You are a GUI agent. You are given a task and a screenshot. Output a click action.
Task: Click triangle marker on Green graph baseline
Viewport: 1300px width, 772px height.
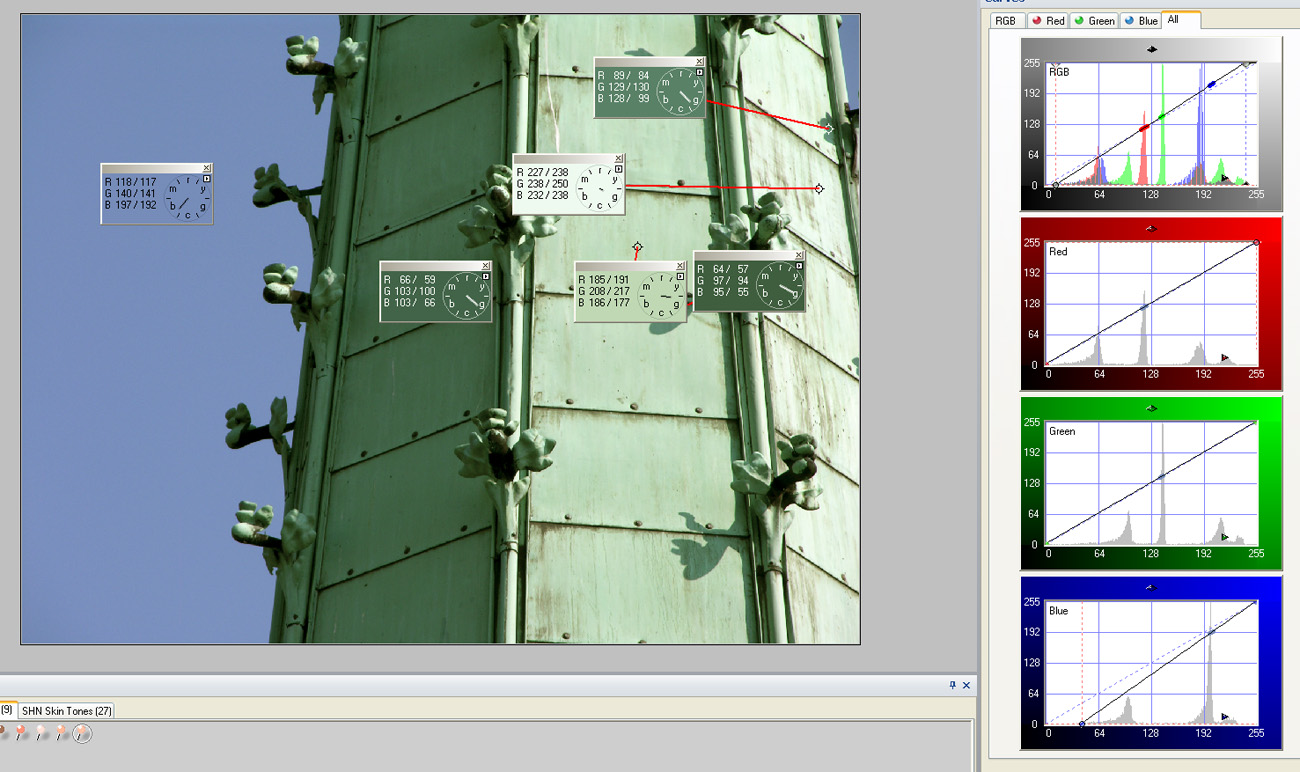tap(1225, 537)
